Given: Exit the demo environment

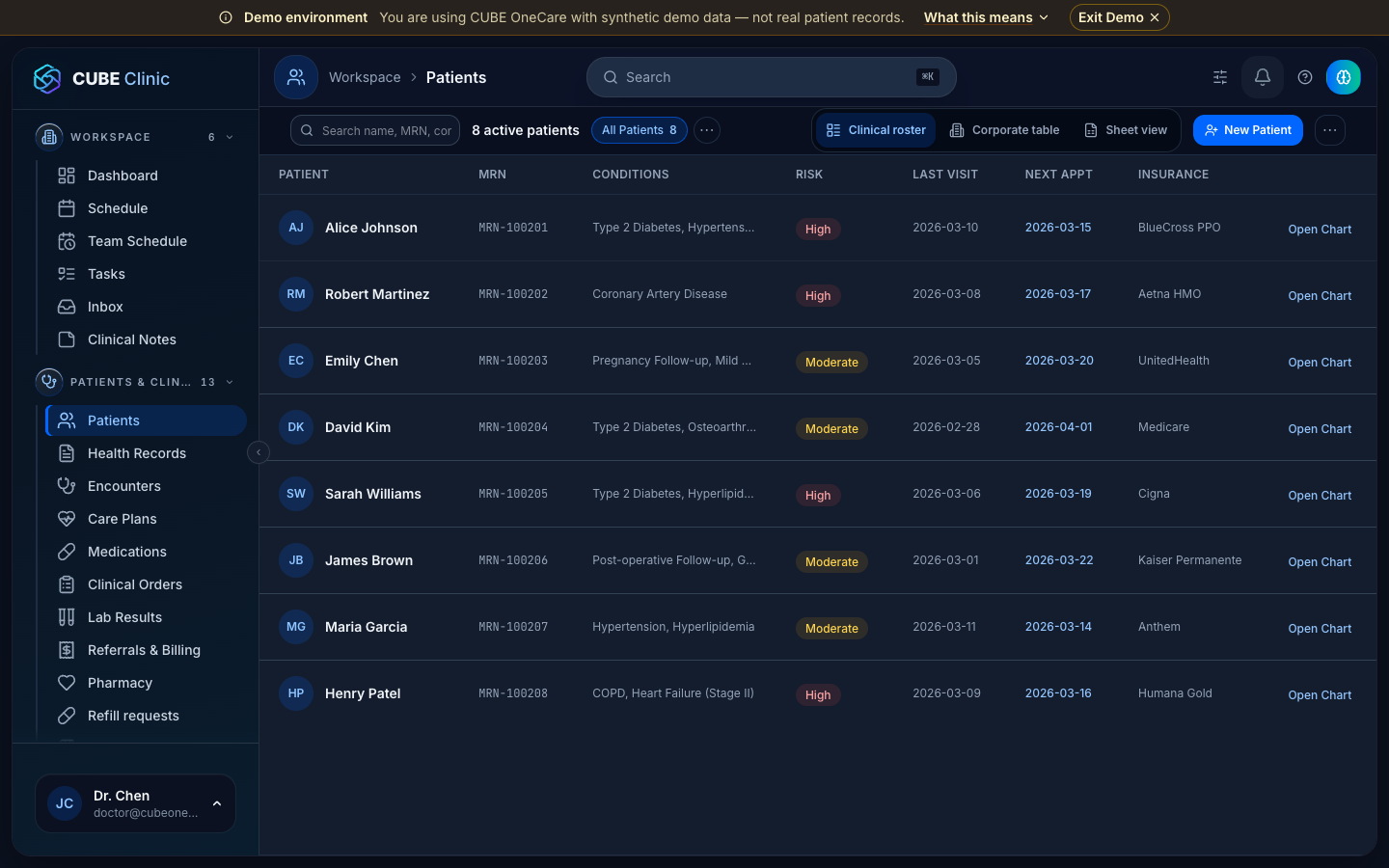Looking at the screenshot, I should click(x=1119, y=17).
